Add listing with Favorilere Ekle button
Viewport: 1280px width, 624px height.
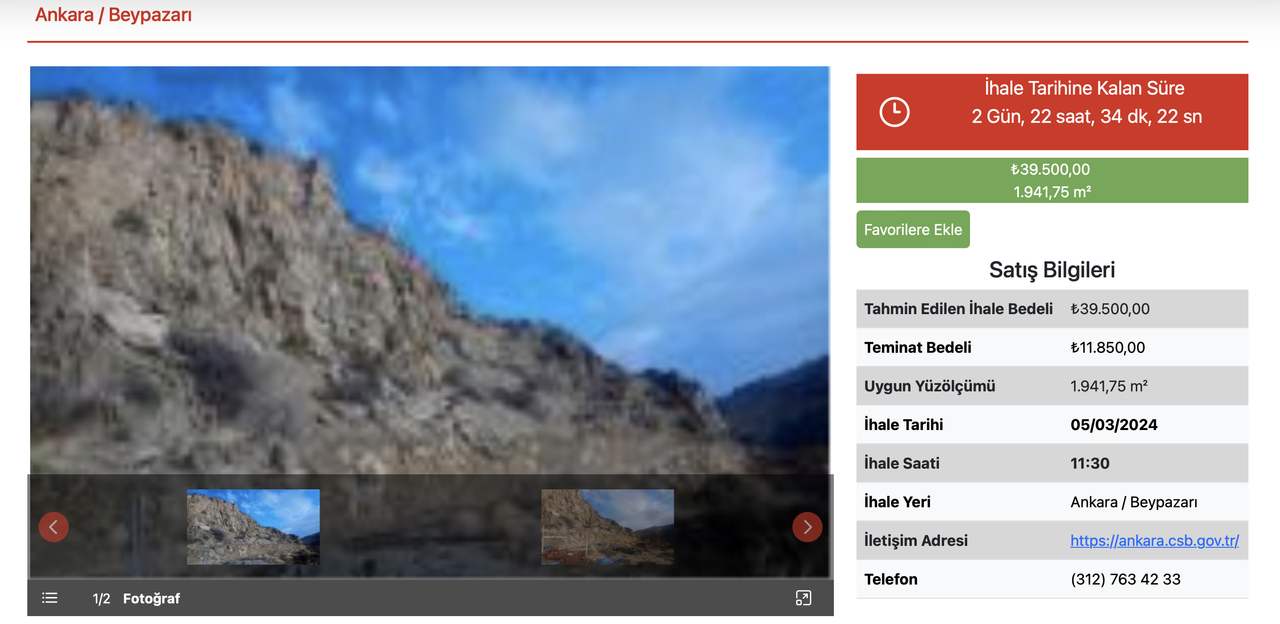click(x=913, y=229)
